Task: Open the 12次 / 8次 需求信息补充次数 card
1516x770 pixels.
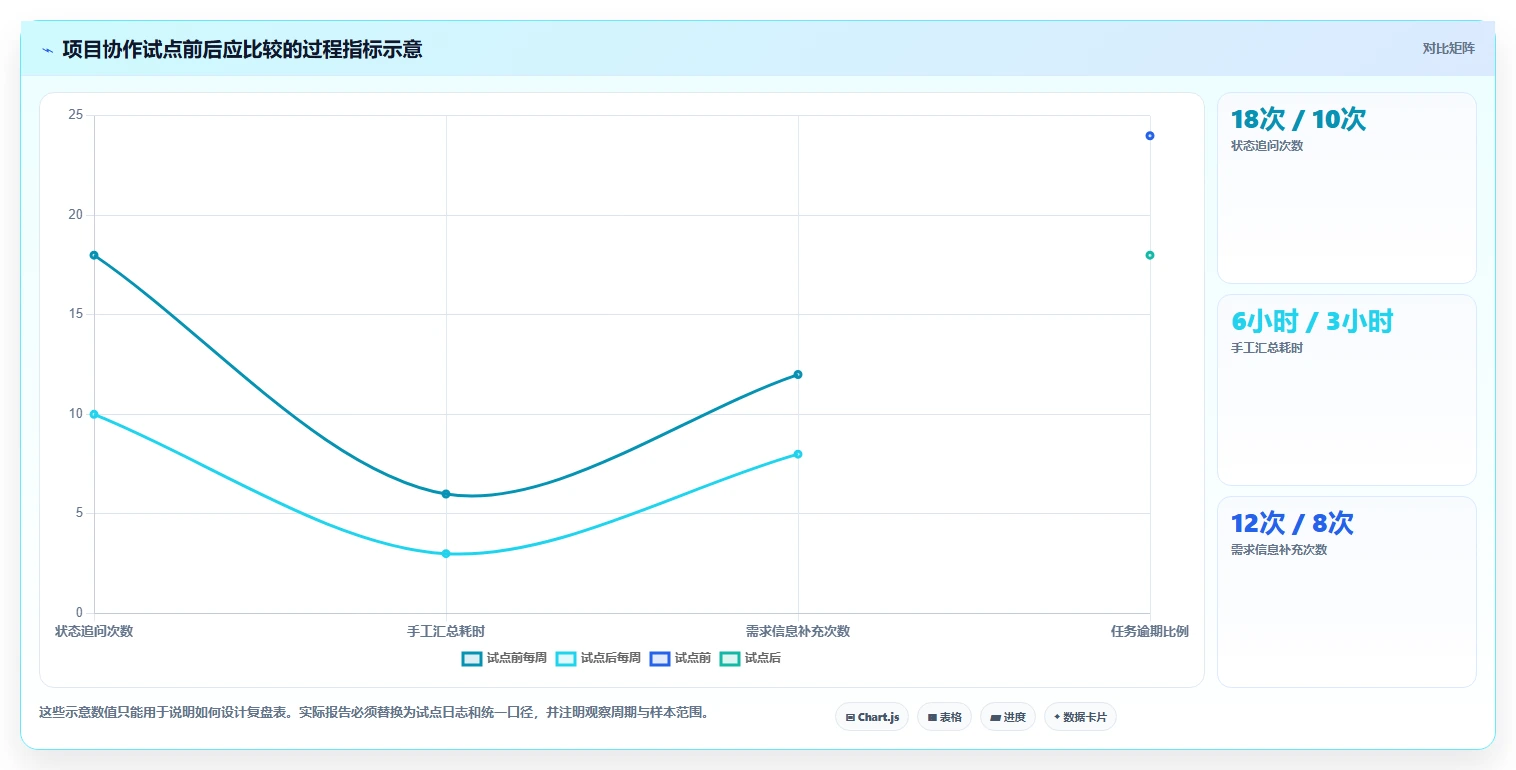Action: click(1346, 592)
